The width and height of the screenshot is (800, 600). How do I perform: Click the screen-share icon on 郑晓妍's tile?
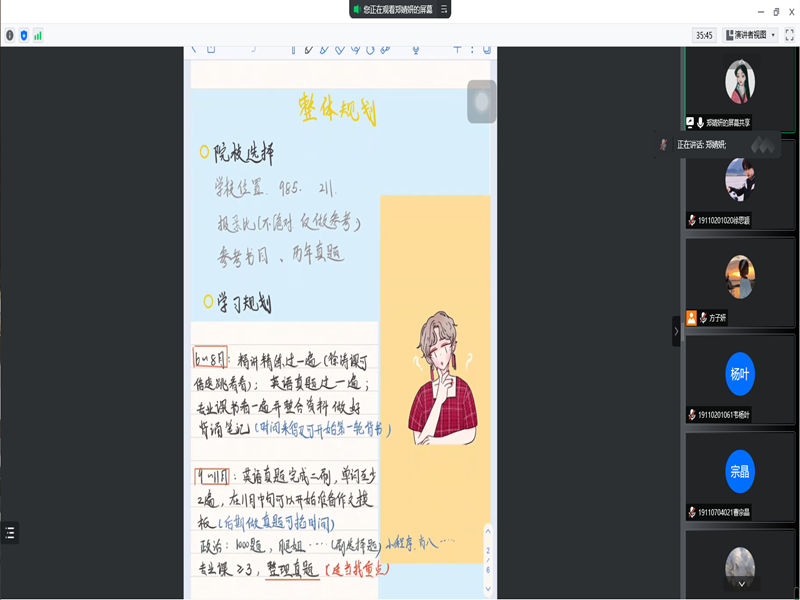coord(690,122)
